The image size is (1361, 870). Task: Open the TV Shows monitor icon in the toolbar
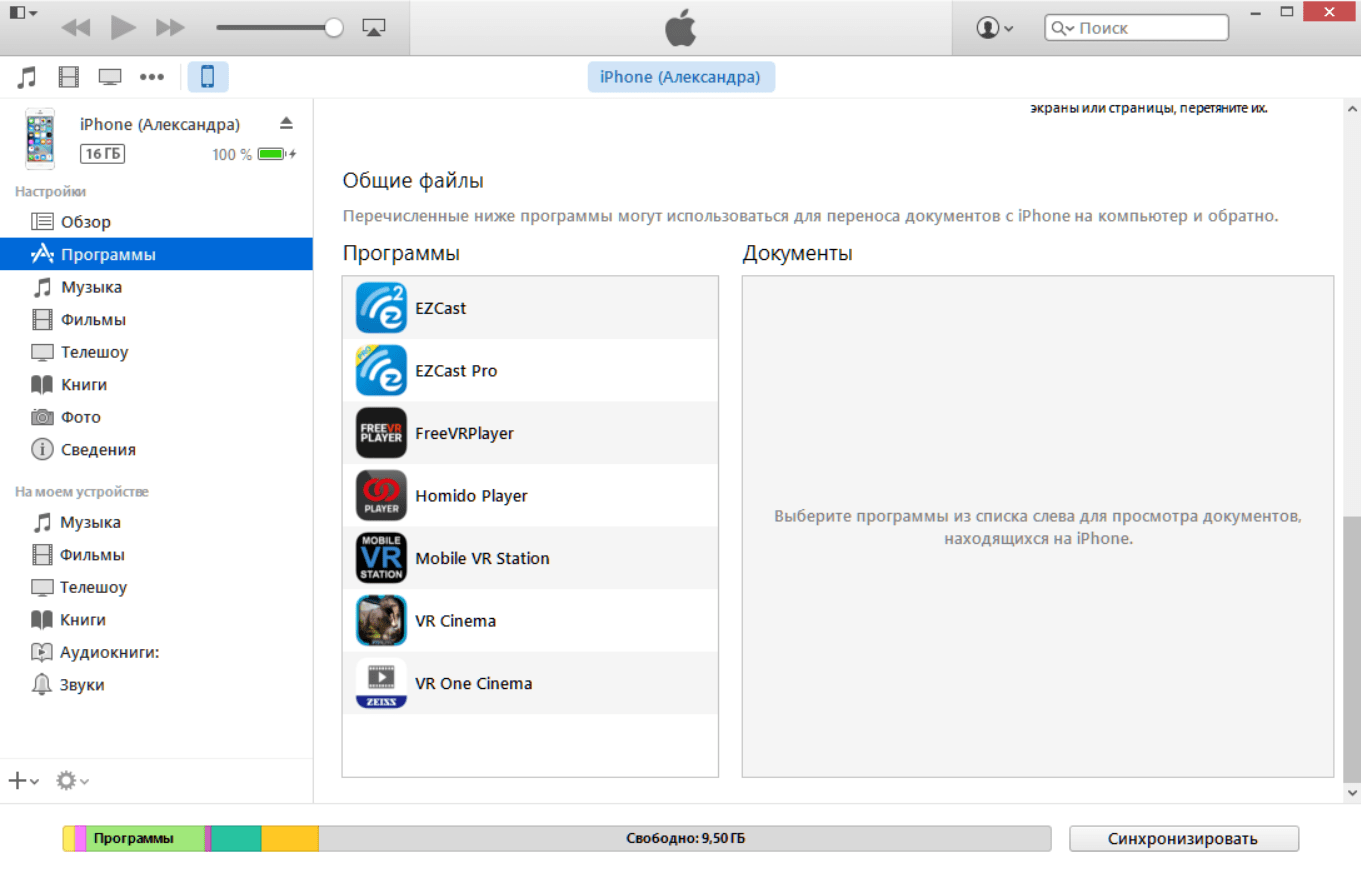pyautogui.click(x=109, y=77)
